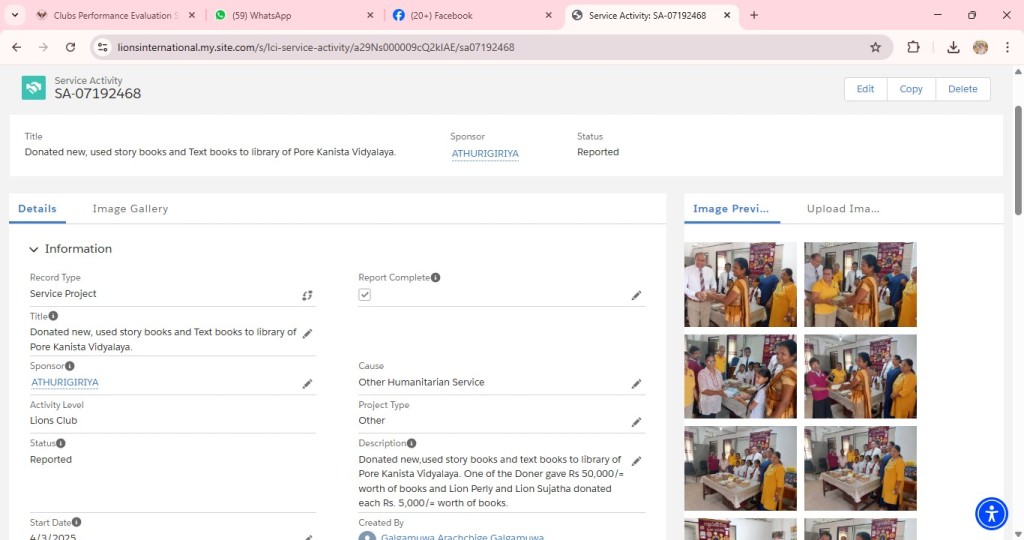Screen dimensions: 1024x540
Task: Open preview image in third row, right
Action: pyautogui.click(x=860, y=468)
